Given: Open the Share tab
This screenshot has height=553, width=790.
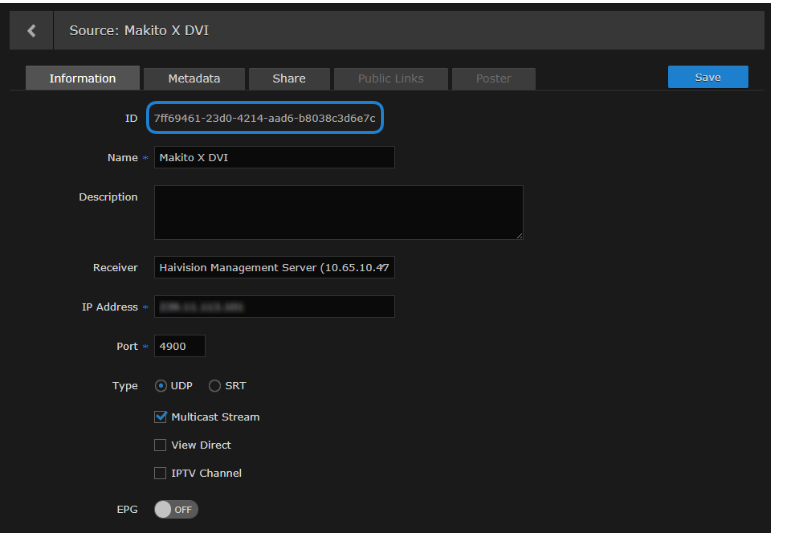Looking at the screenshot, I should 288,78.
